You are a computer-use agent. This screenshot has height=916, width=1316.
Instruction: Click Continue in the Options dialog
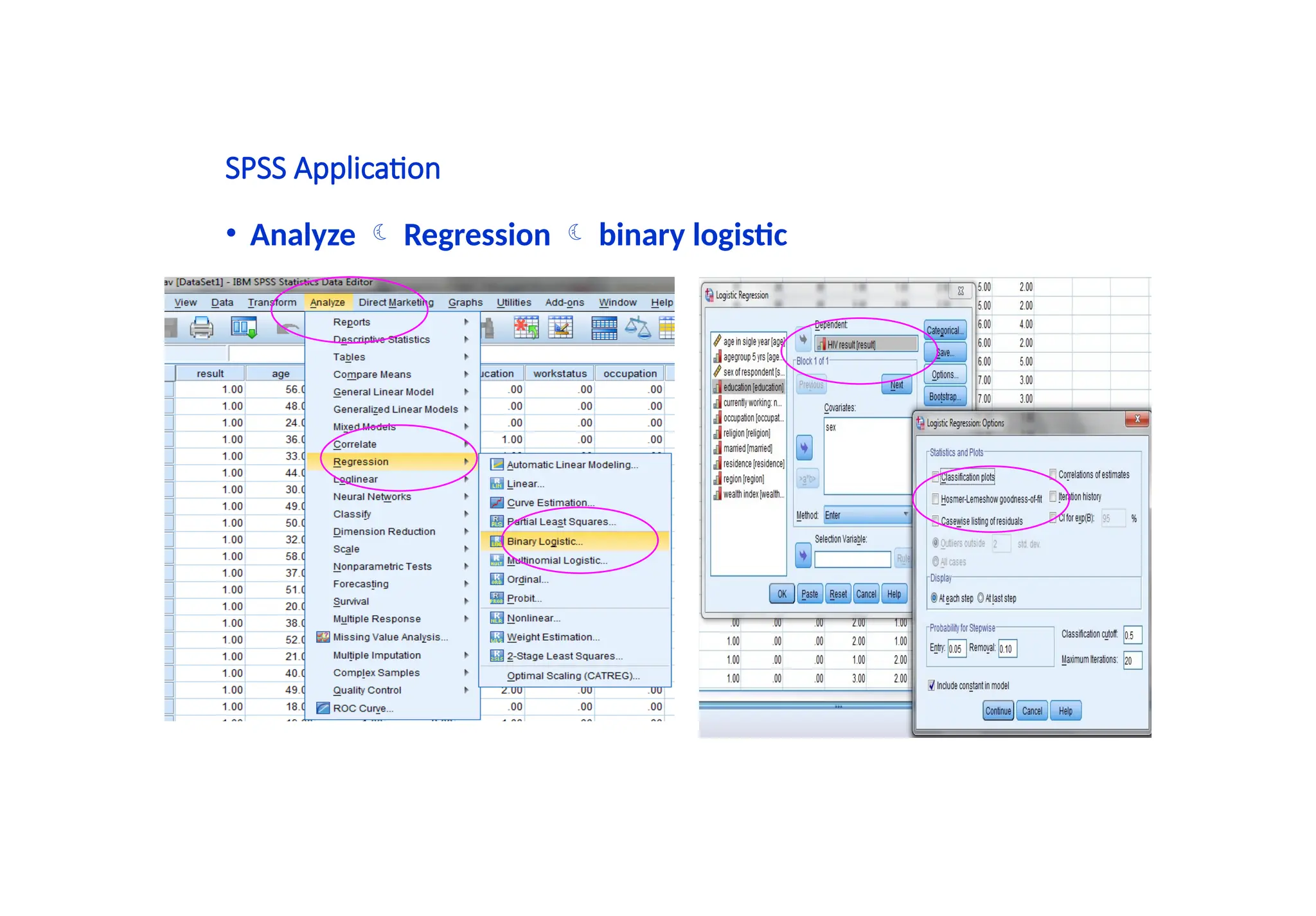coord(998,710)
